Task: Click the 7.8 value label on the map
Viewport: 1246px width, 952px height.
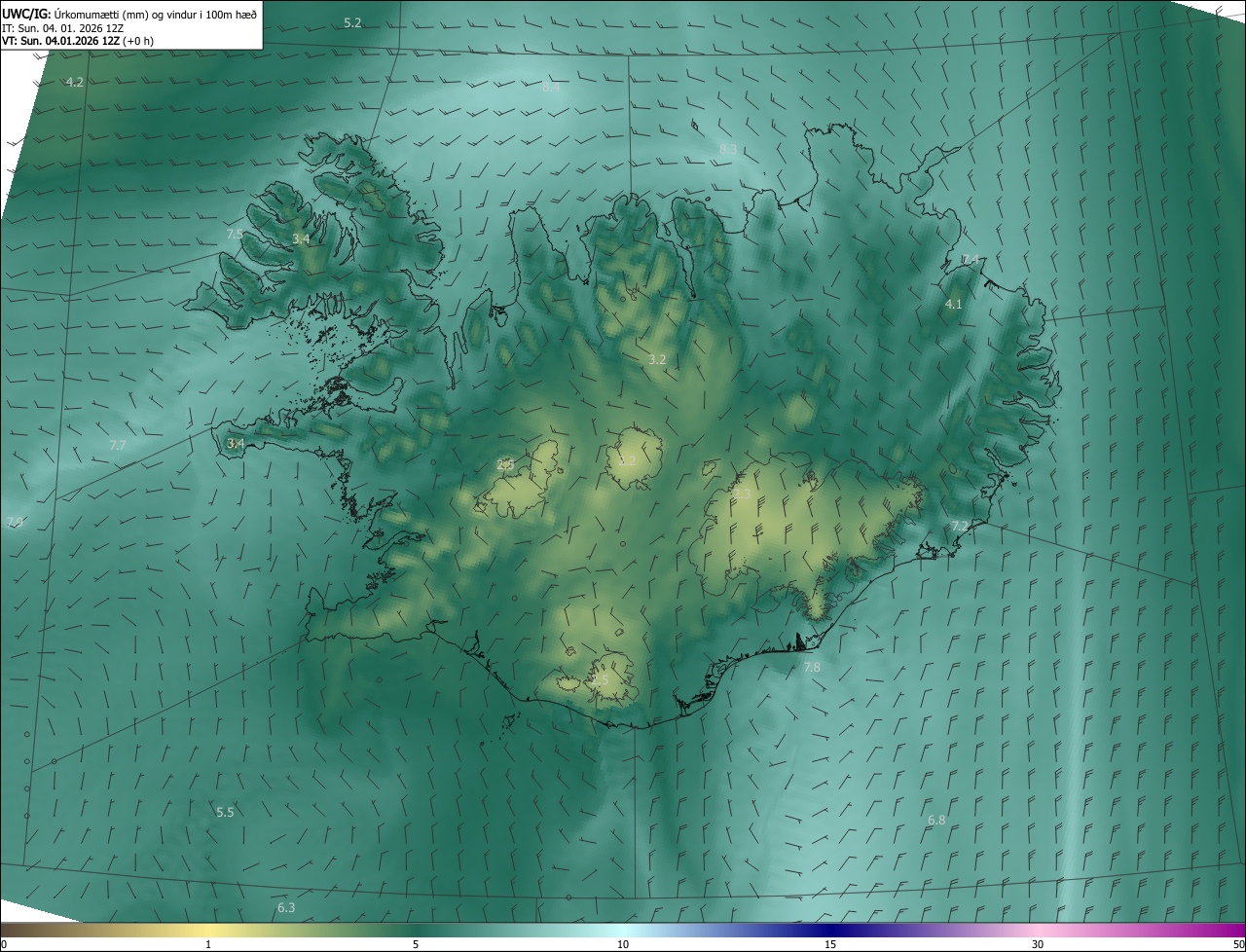Action: pos(812,668)
